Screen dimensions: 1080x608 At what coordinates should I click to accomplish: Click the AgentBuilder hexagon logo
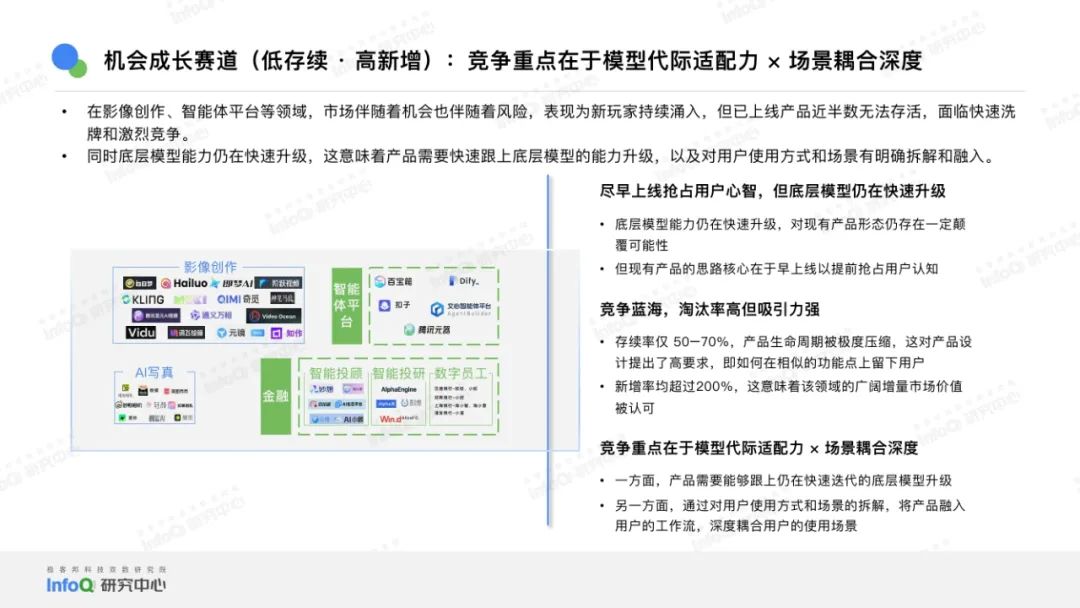pos(437,310)
